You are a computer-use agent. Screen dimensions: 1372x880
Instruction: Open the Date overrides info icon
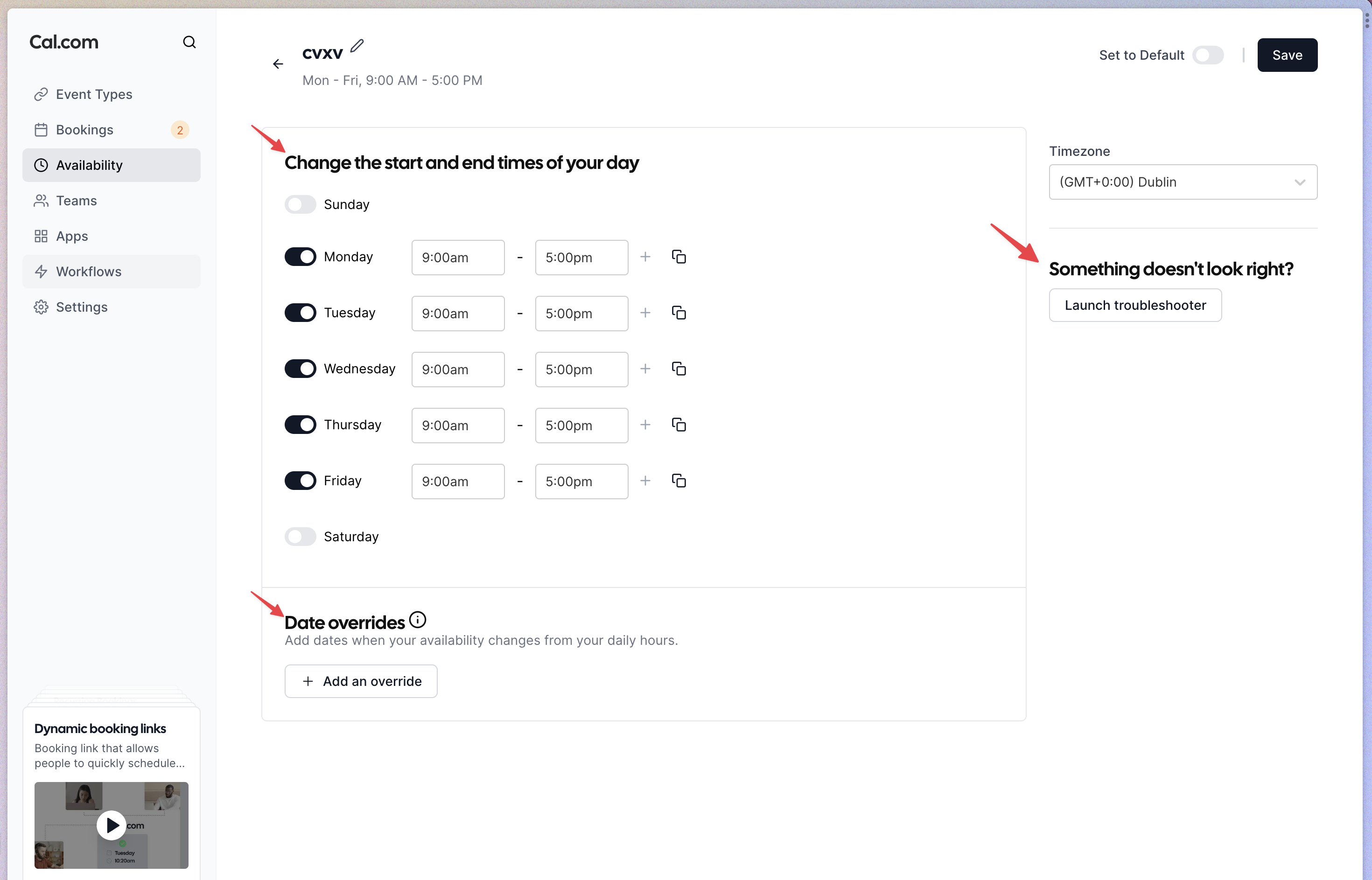click(x=418, y=620)
